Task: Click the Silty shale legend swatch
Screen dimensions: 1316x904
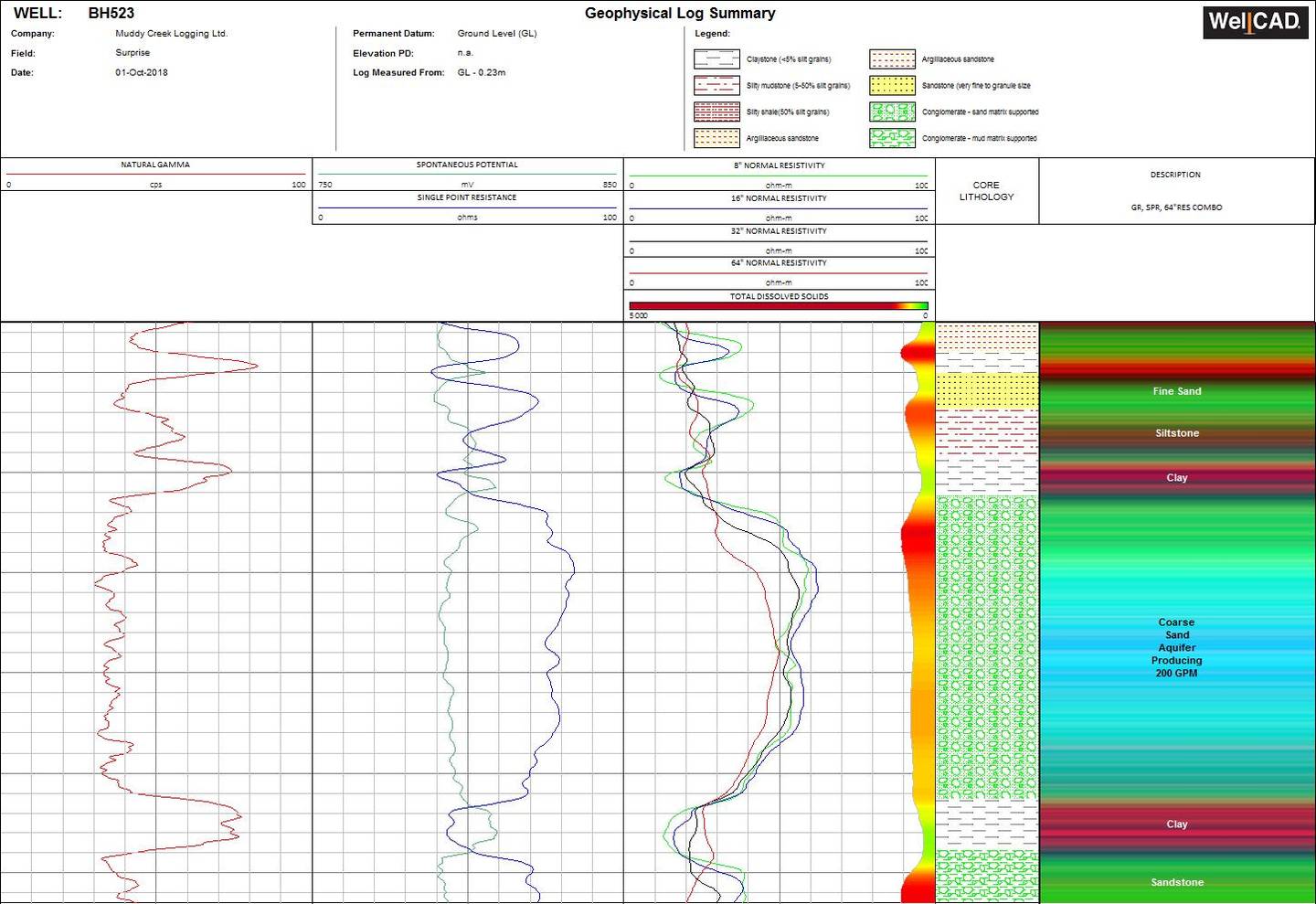Action: tap(716, 112)
